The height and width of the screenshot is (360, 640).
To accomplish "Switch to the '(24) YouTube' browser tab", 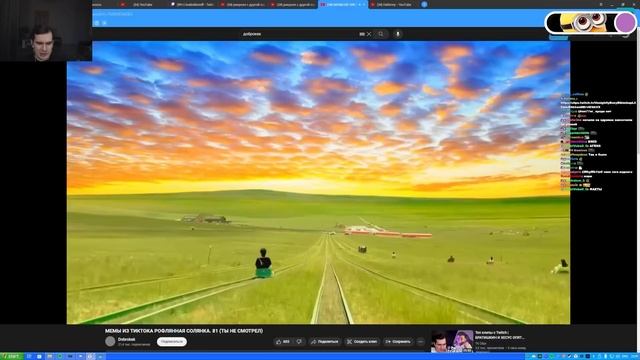I will tap(143, 4).
